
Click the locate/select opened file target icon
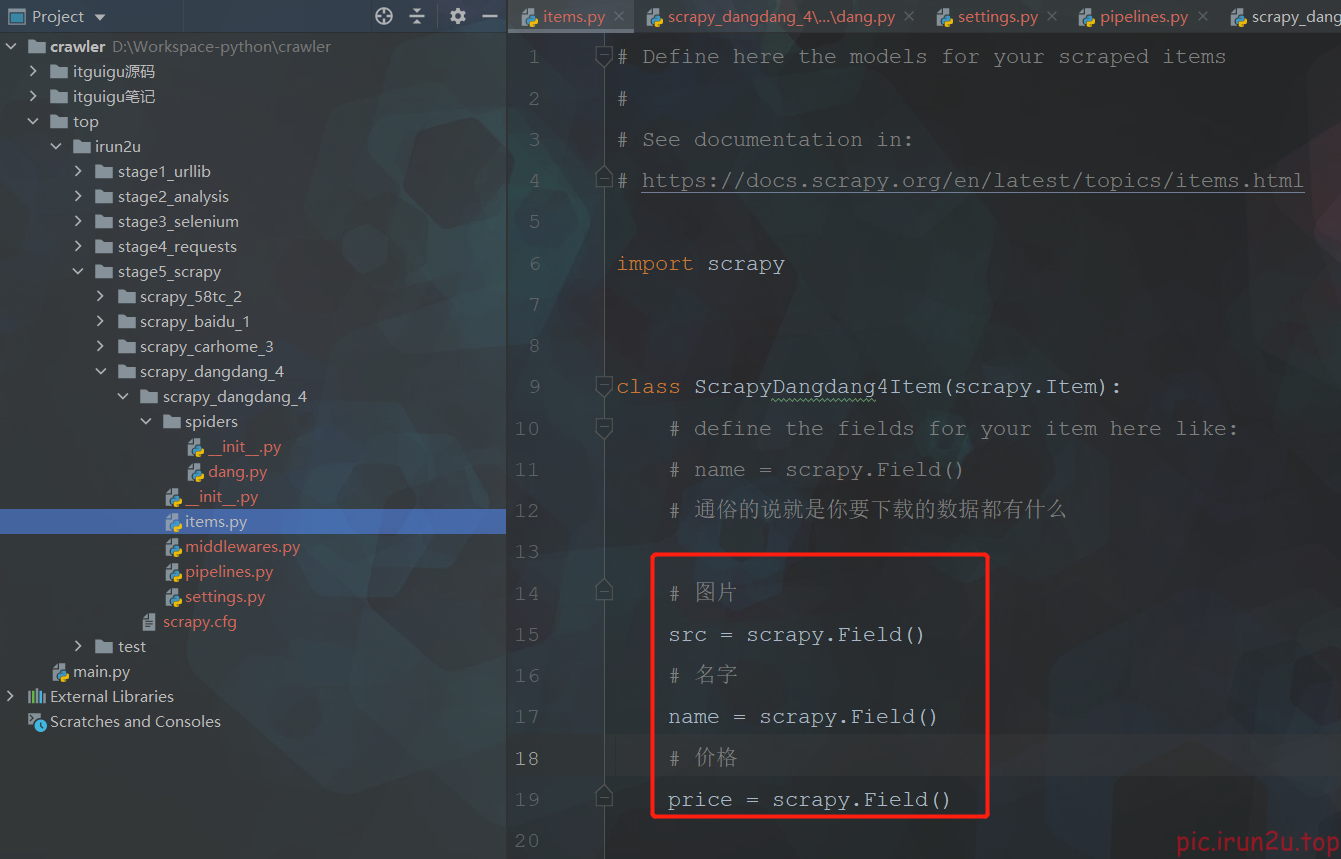coord(384,16)
